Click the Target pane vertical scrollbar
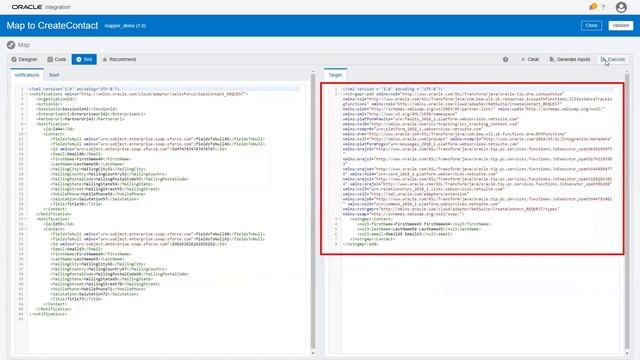The height and width of the screenshot is (360, 640). point(627,212)
